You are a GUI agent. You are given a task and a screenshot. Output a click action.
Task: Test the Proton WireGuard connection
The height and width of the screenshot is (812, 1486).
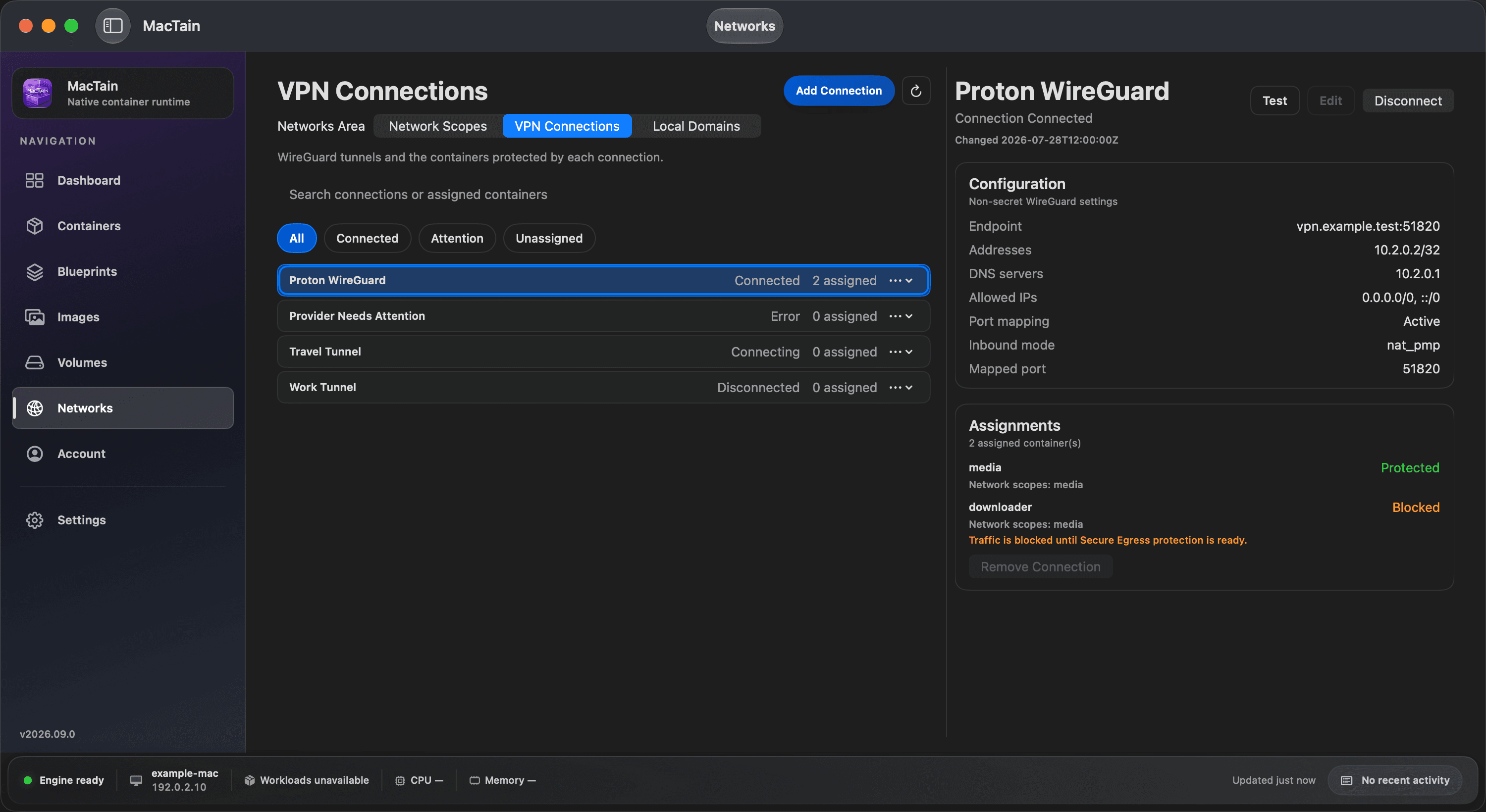coord(1274,101)
